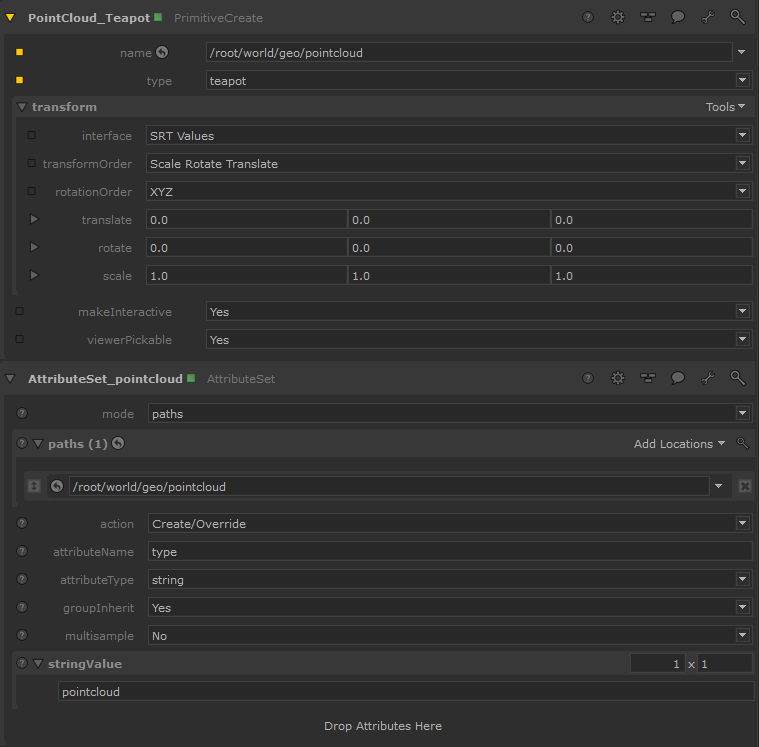
Task: Toggle the makeInteractive parameter state box
Action: click(20, 312)
